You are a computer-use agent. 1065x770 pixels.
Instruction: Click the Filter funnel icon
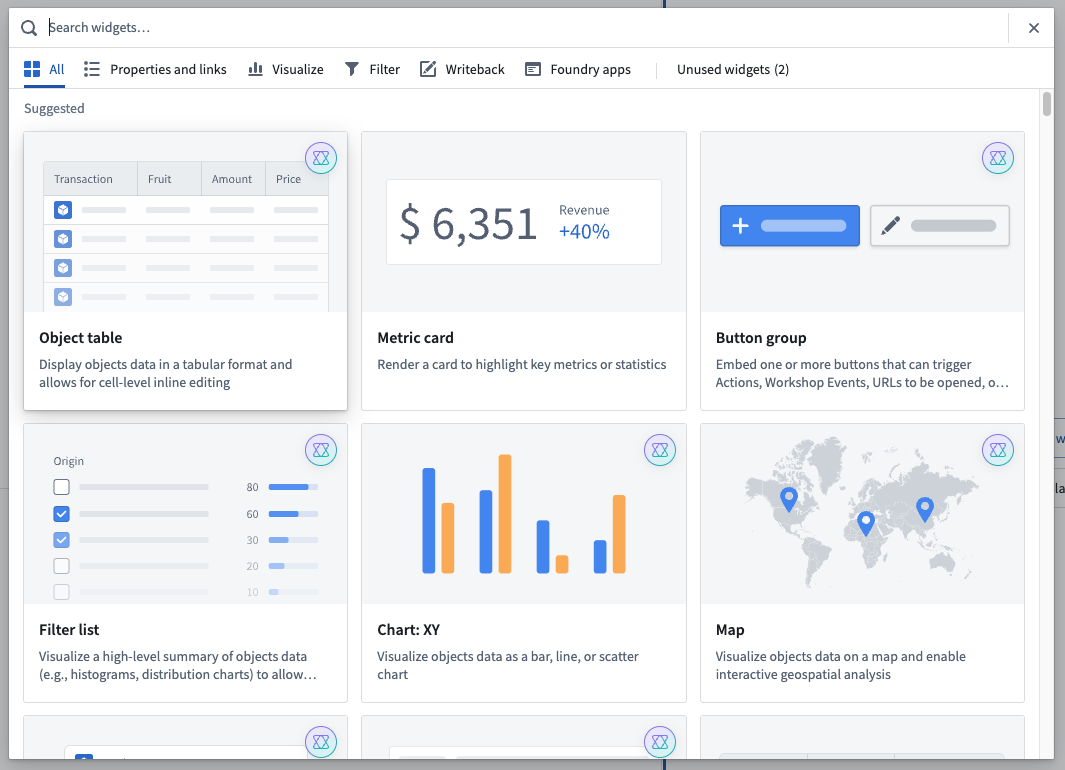[352, 69]
